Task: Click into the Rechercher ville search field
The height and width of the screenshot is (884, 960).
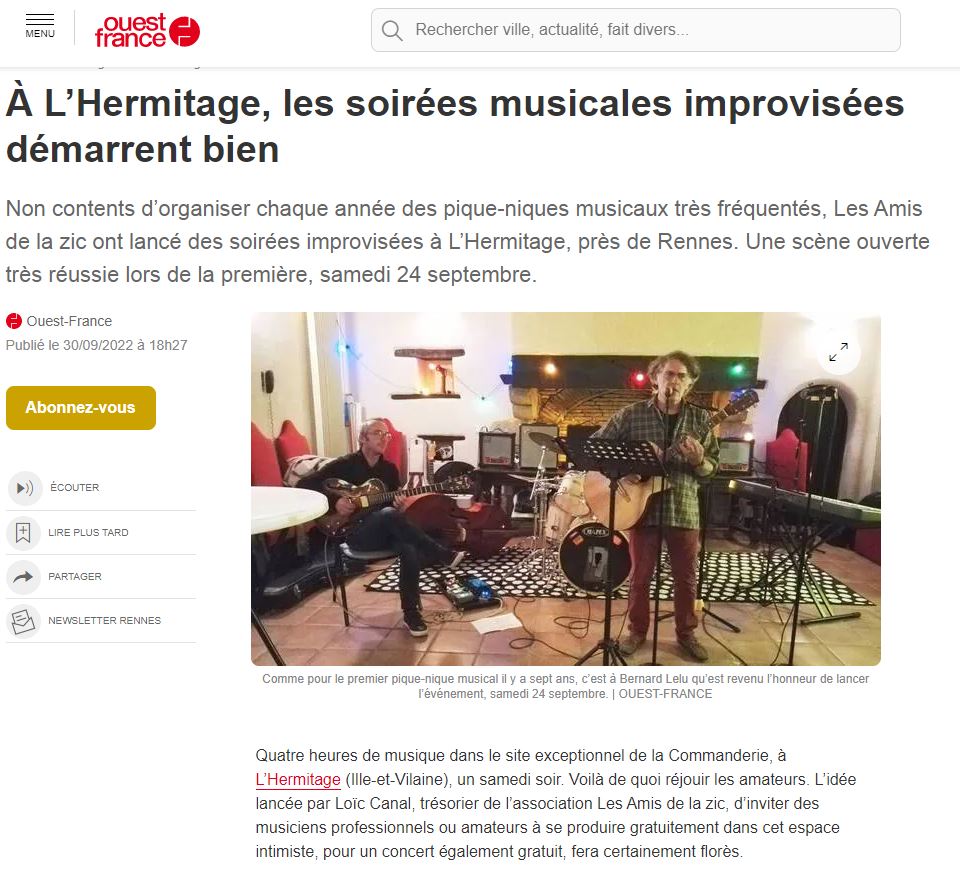Action: [636, 30]
